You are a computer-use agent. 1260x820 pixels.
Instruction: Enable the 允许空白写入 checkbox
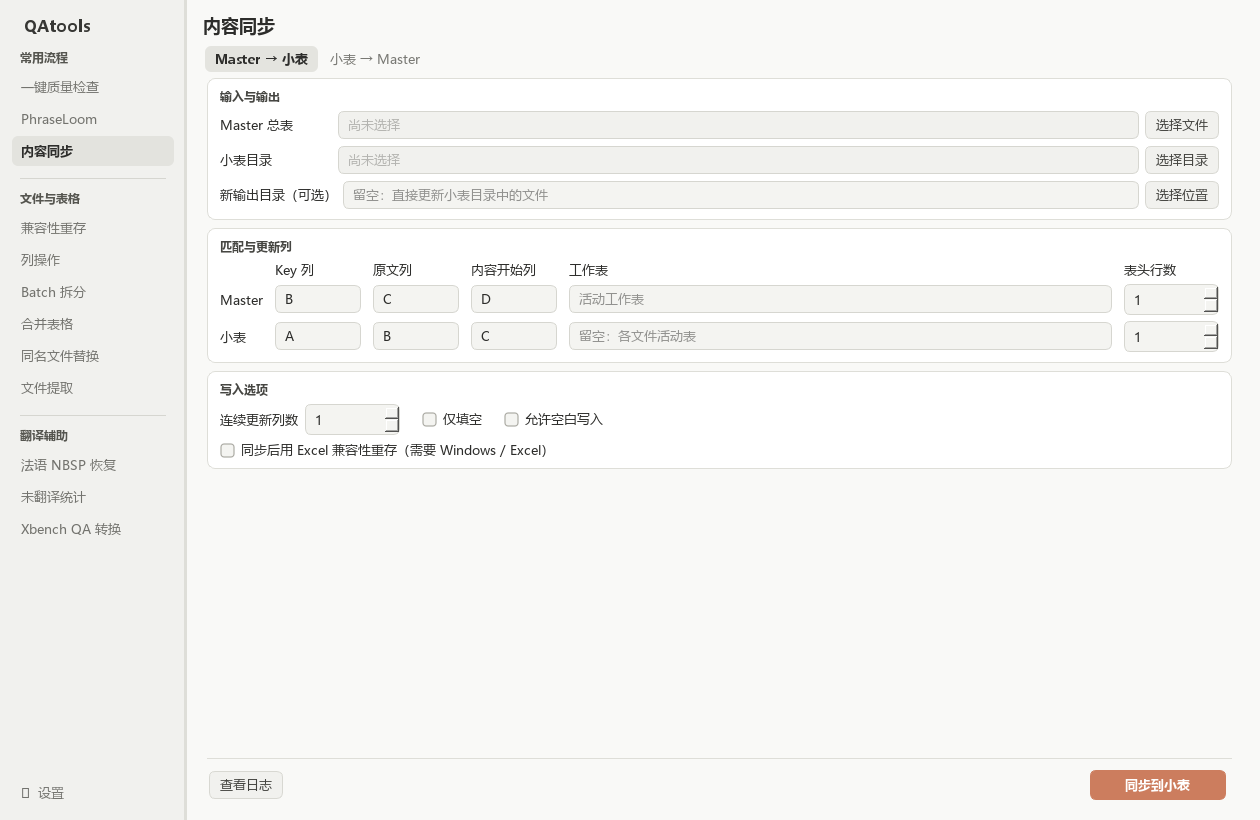(x=511, y=419)
